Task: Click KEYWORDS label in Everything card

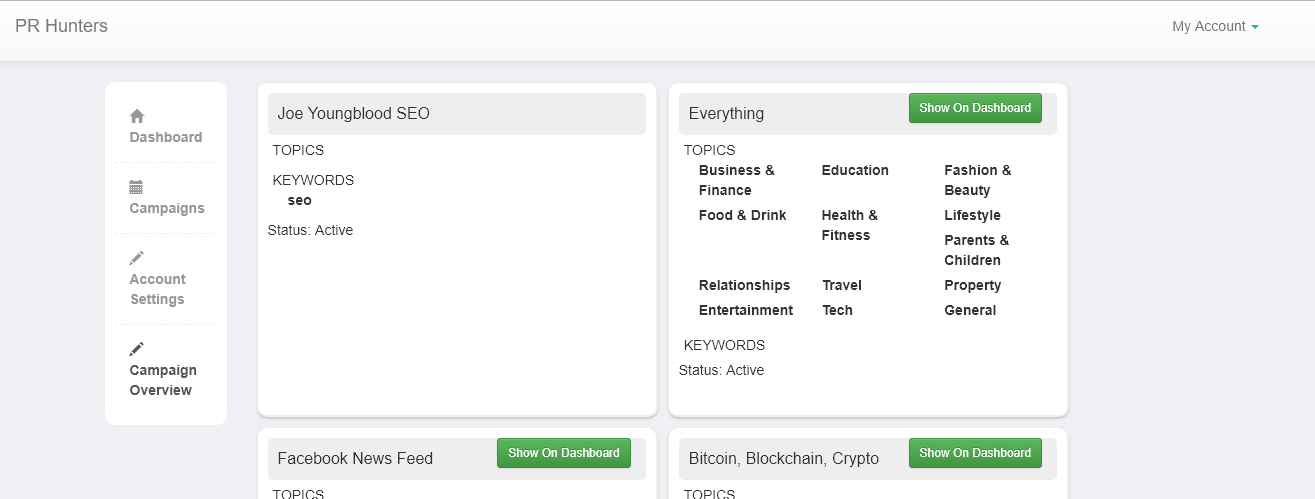Action: point(724,345)
